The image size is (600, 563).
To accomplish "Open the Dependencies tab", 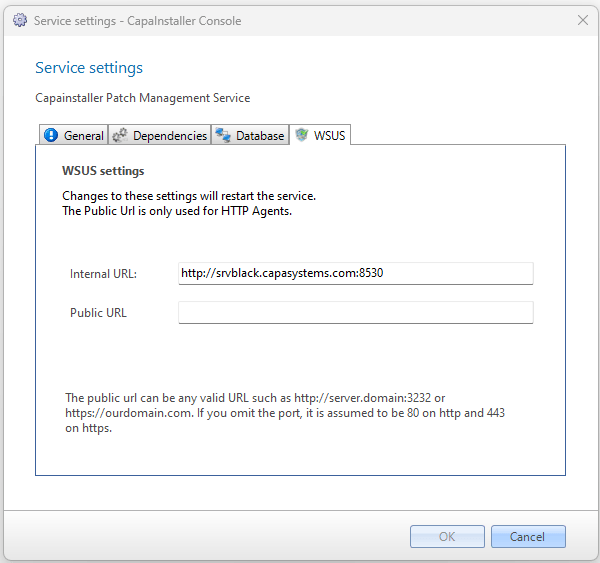I will click(160, 135).
